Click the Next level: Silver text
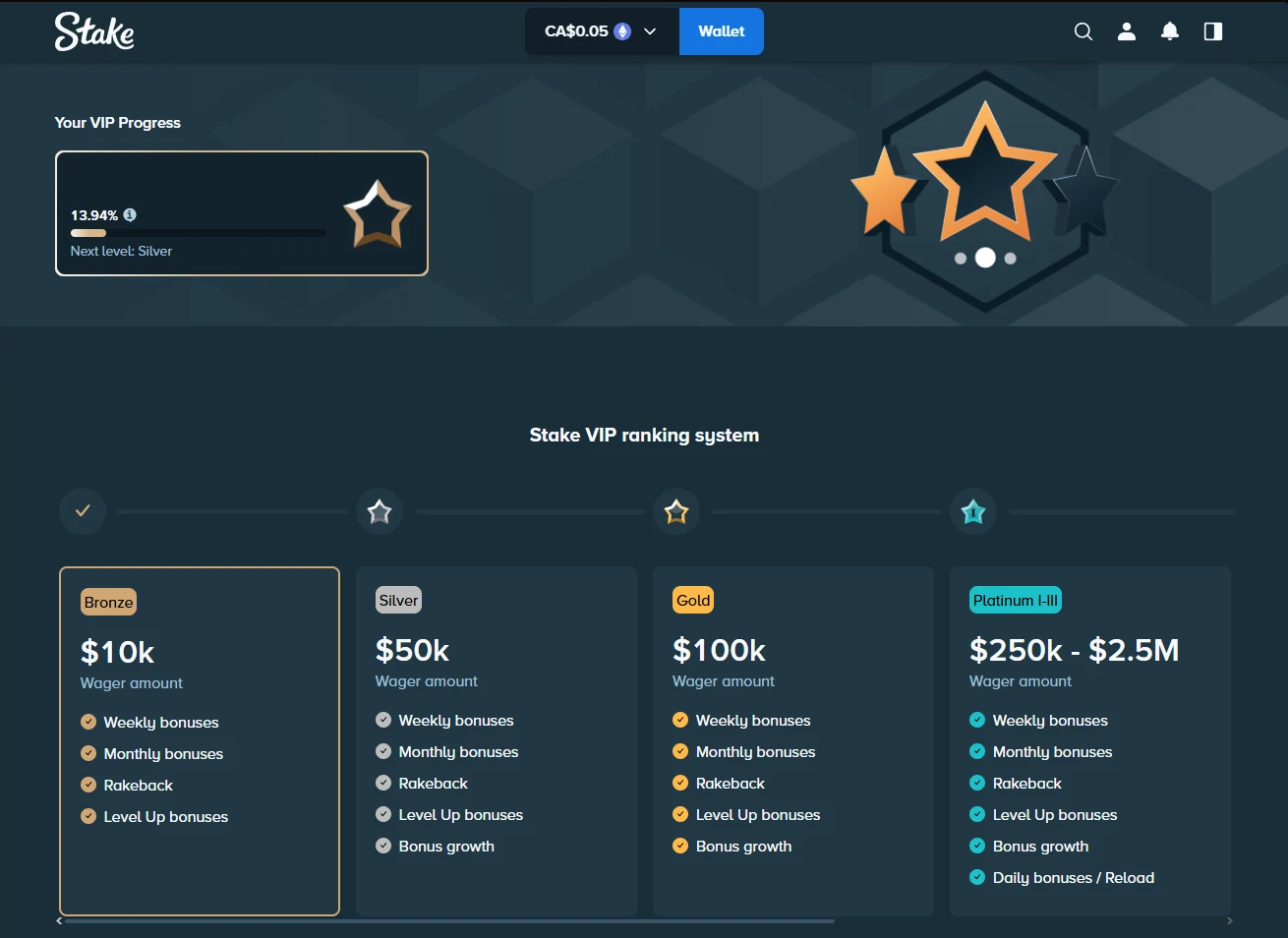1288x938 pixels. (x=121, y=251)
